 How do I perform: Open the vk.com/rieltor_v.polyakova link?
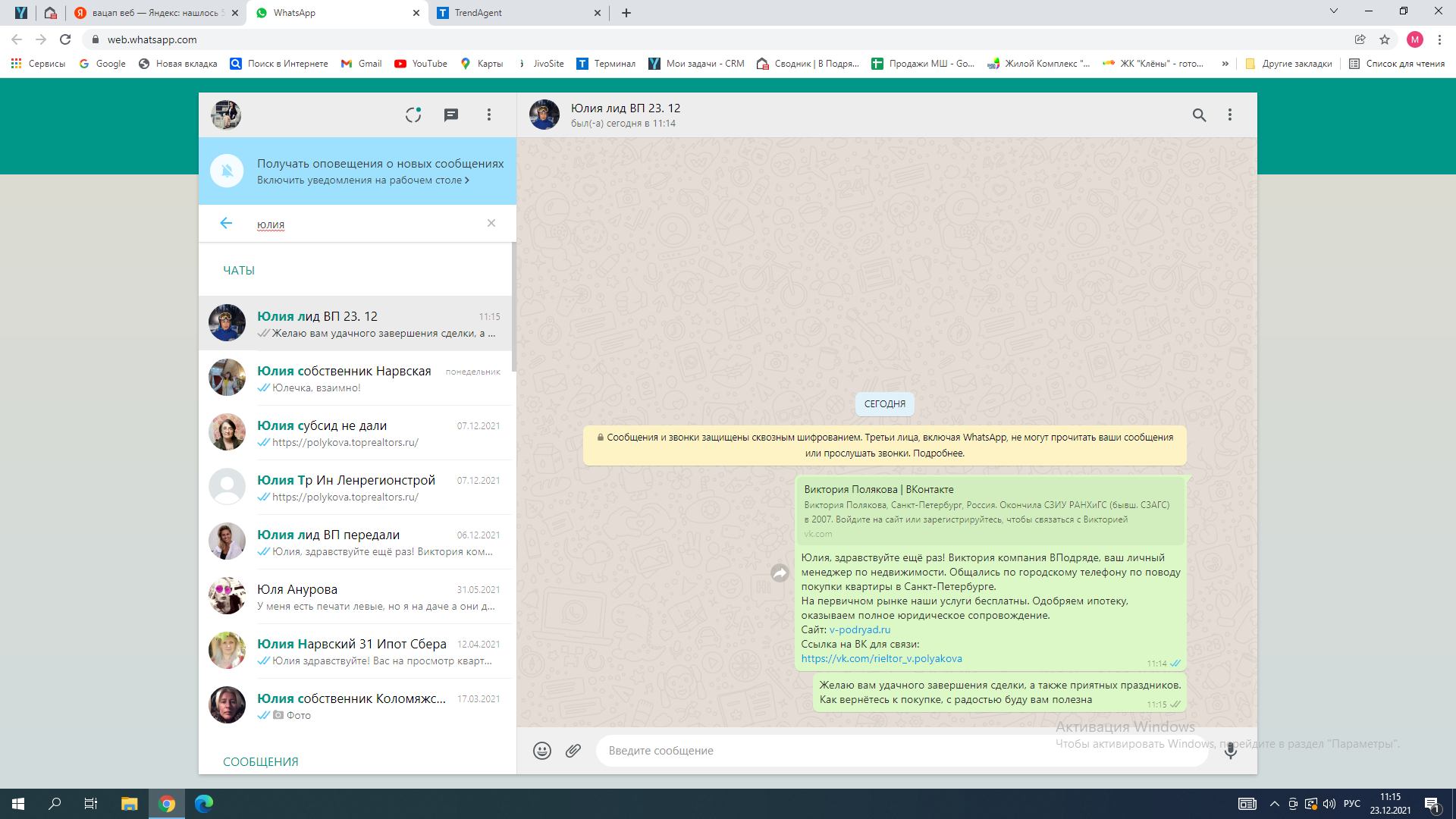(x=881, y=658)
